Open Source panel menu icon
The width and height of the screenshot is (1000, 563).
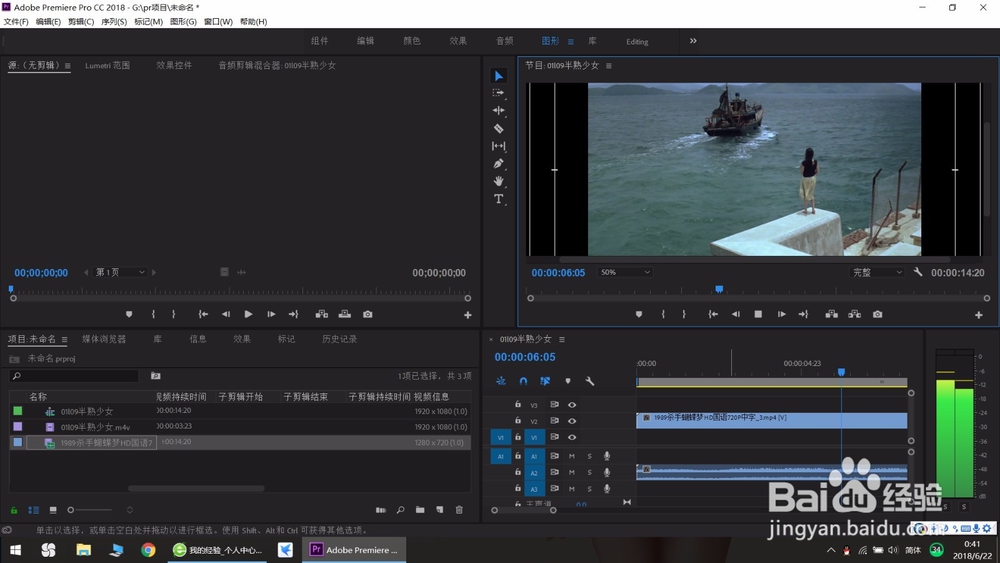coord(66,66)
